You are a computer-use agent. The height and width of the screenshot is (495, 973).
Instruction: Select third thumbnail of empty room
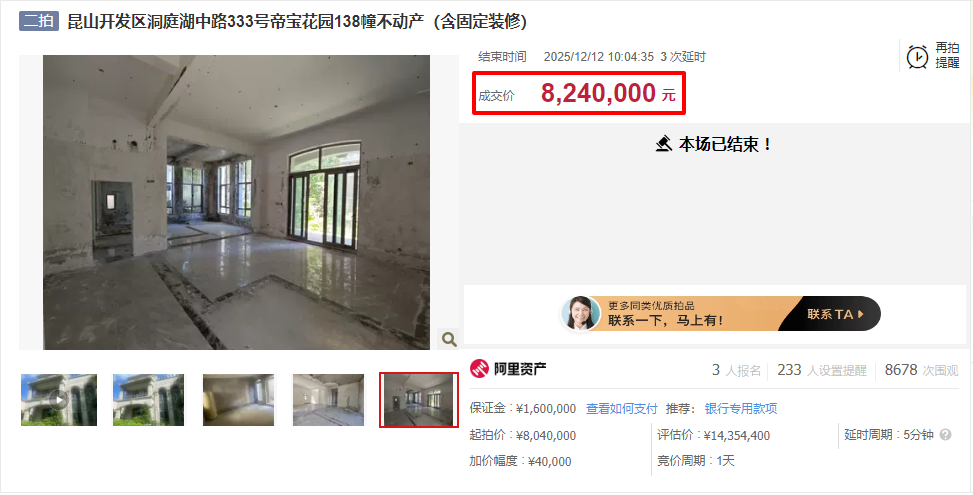(x=238, y=399)
